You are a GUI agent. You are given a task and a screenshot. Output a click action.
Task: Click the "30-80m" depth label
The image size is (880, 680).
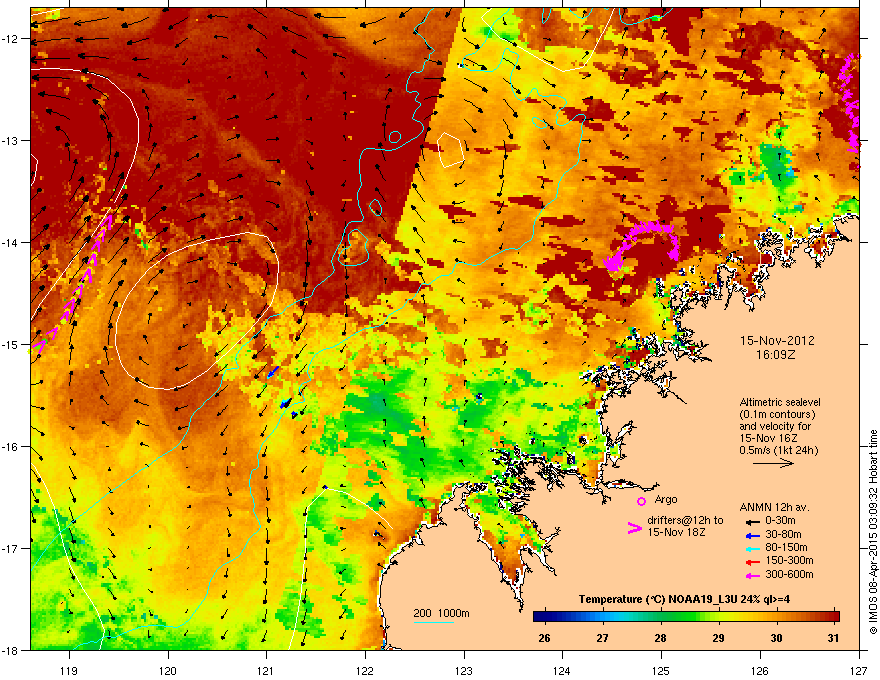pos(783,535)
